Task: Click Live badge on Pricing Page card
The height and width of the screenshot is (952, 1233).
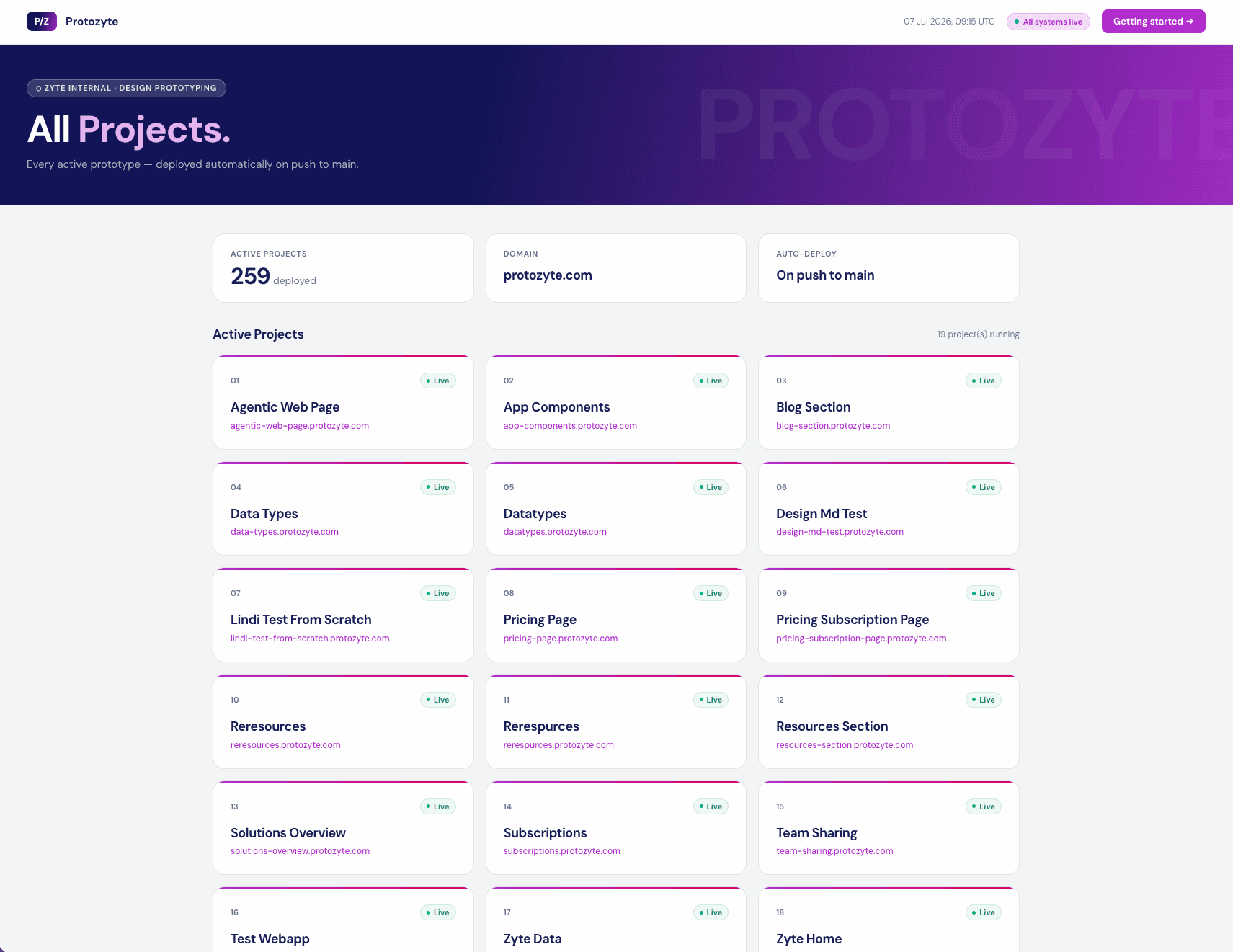Action: click(x=711, y=593)
